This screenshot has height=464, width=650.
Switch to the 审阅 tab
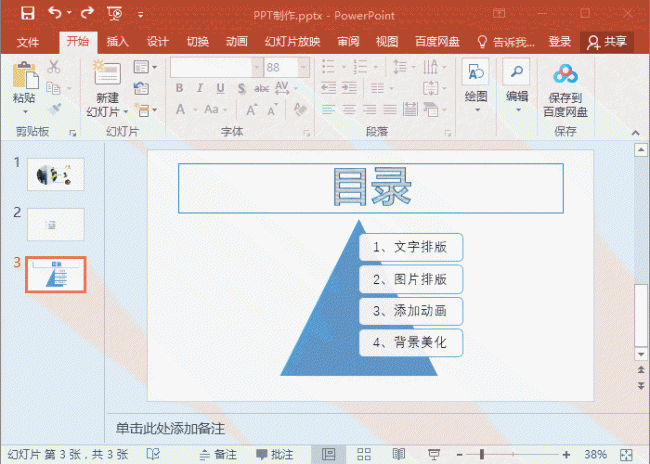(x=348, y=41)
